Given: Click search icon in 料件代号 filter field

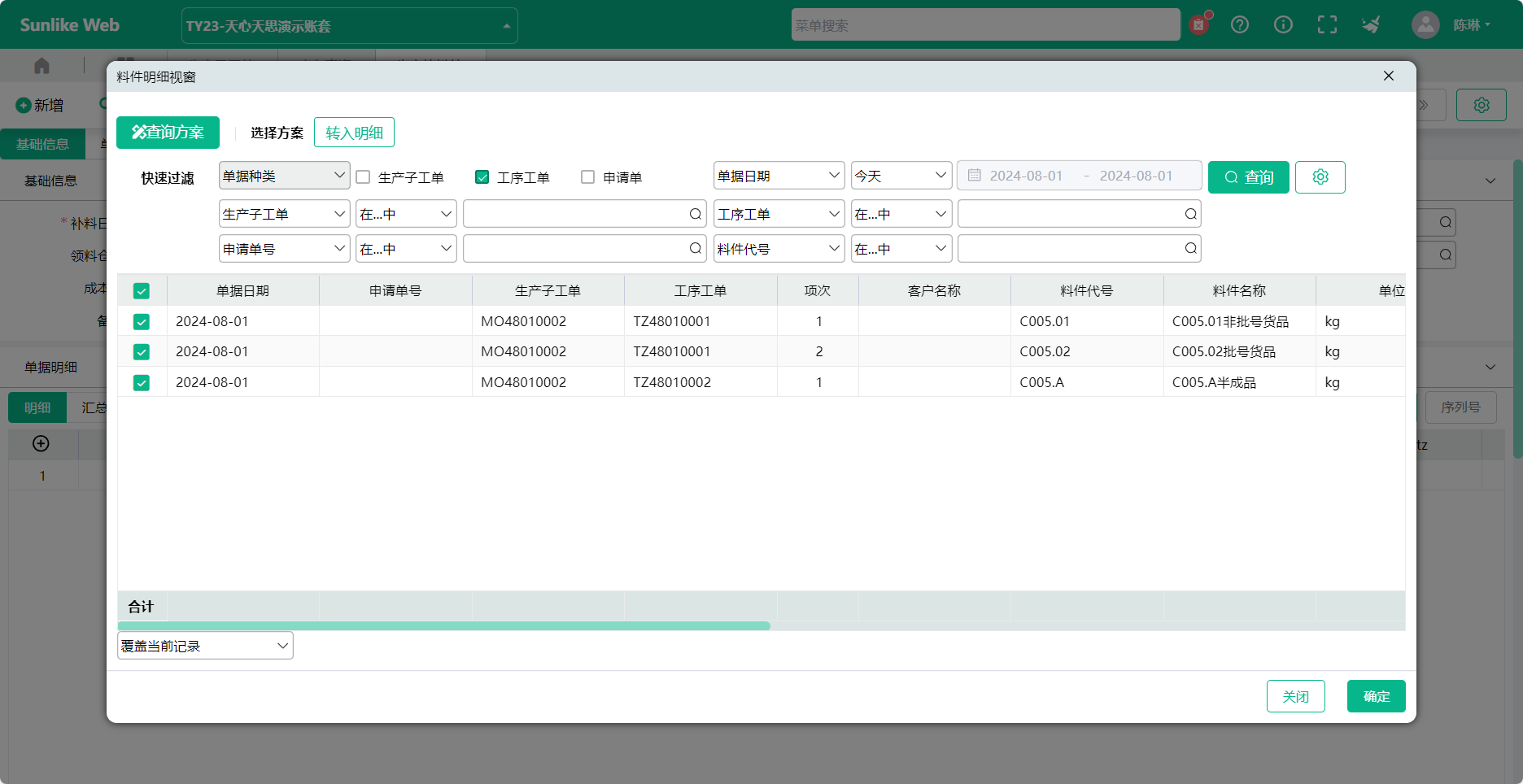Looking at the screenshot, I should tap(1190, 248).
